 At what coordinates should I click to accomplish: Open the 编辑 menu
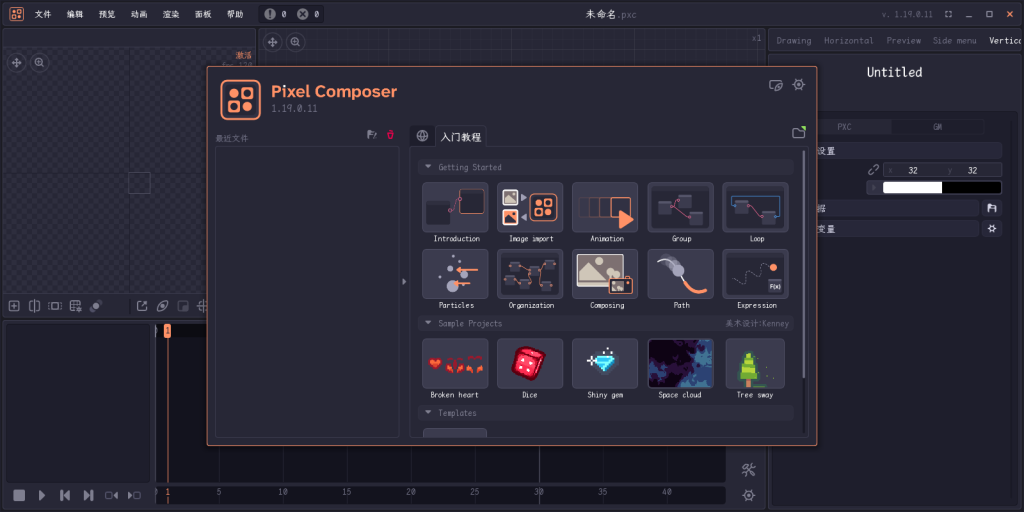[x=75, y=14]
